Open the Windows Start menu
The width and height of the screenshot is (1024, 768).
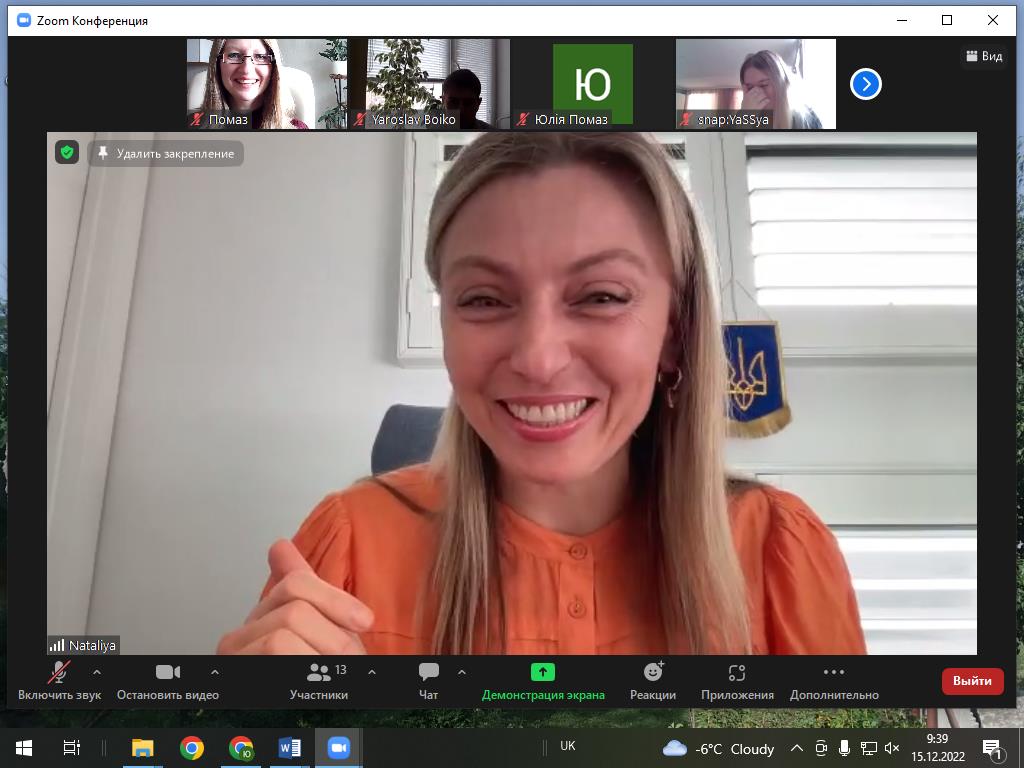tap(24, 748)
